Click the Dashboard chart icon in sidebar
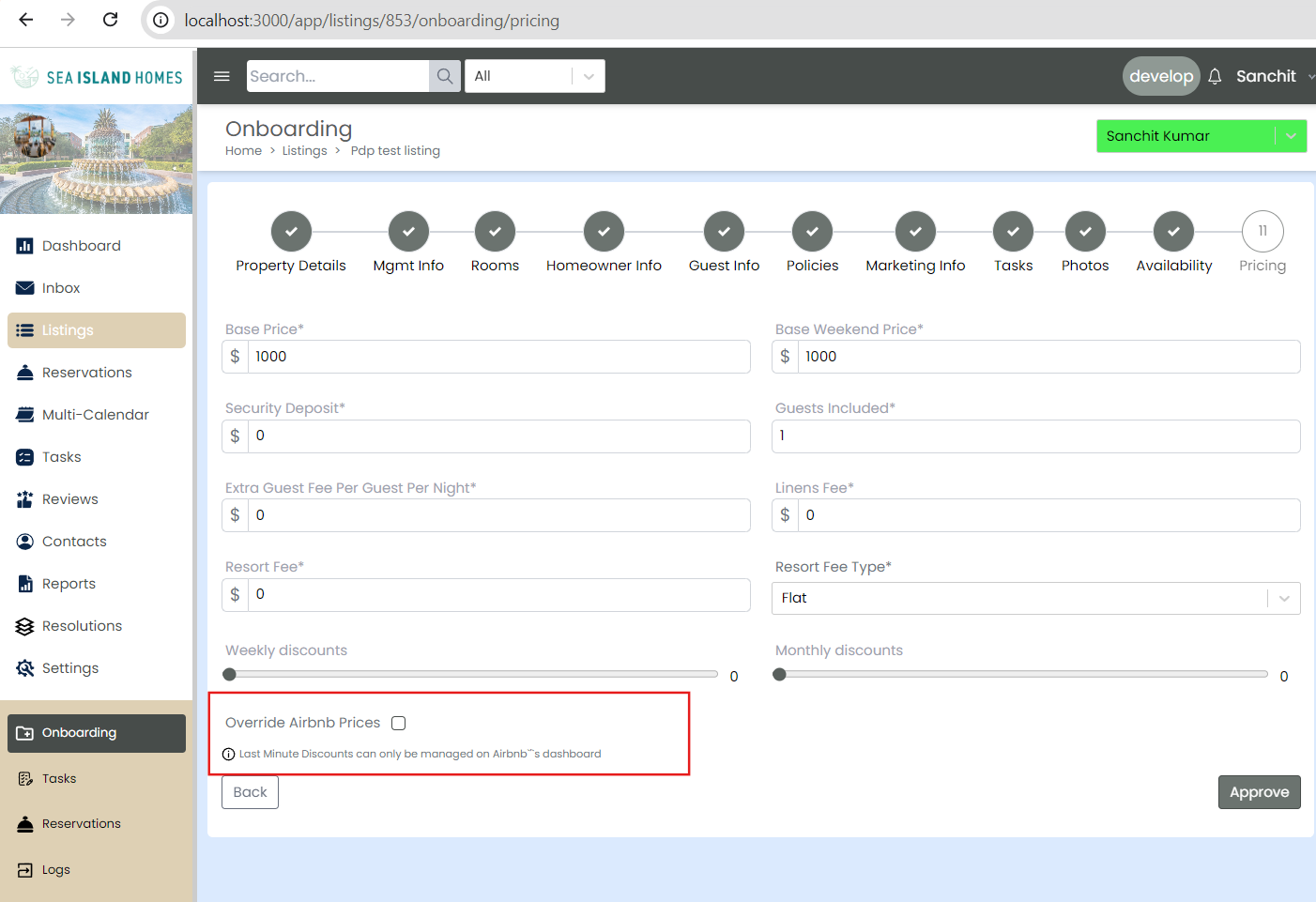The height and width of the screenshot is (902, 1316). (25, 246)
